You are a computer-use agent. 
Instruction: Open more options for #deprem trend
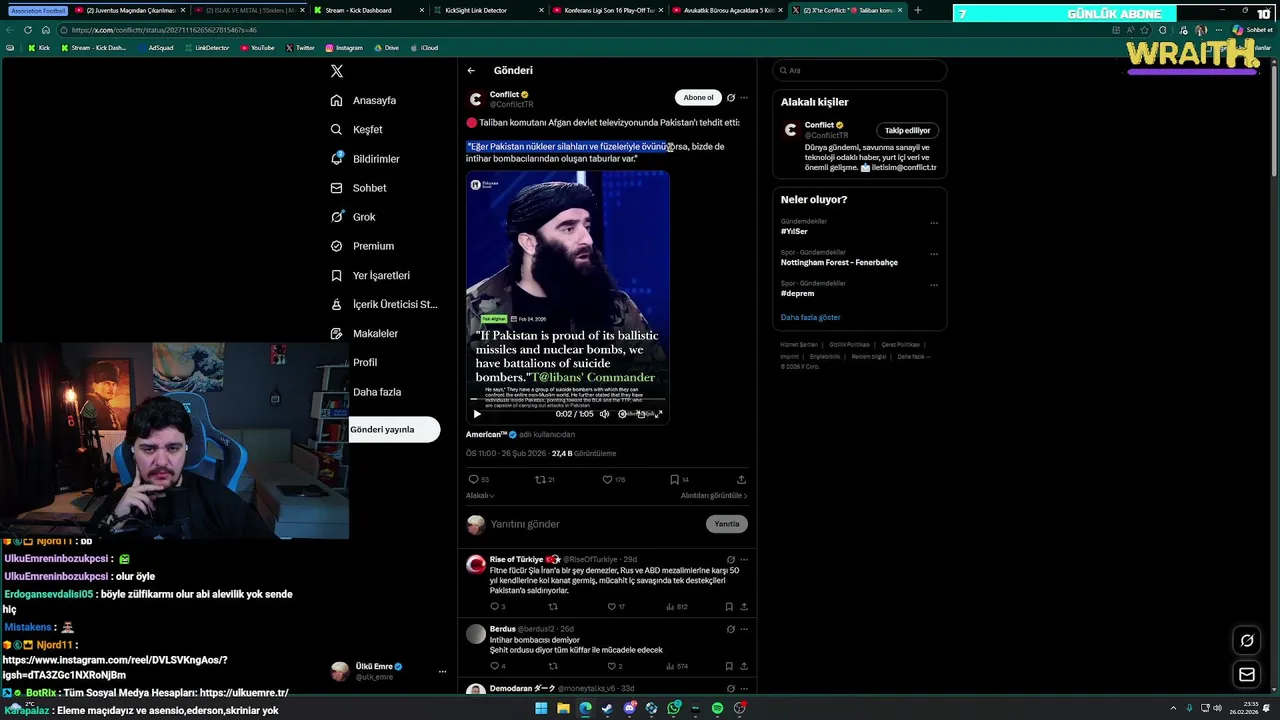pos(934,285)
